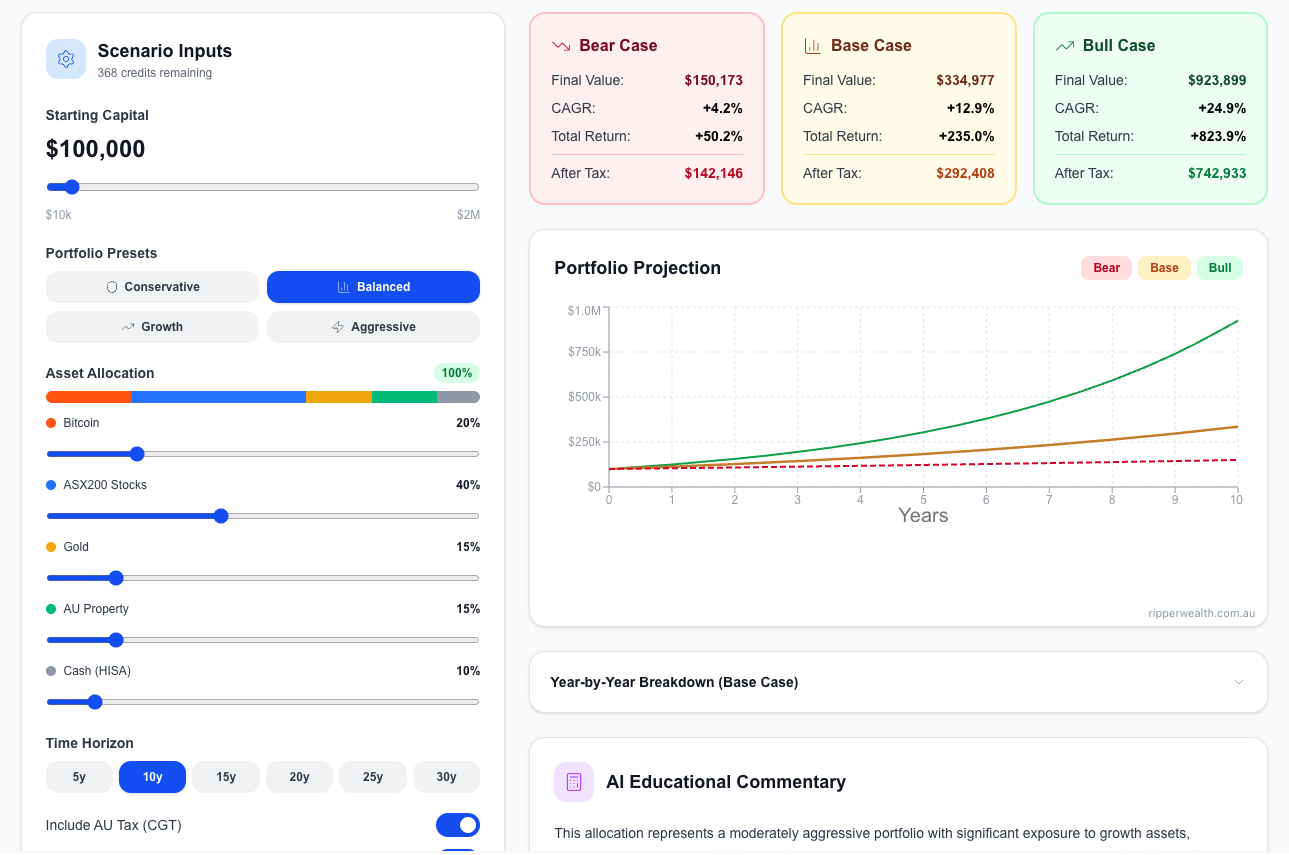1289x855 pixels.
Task: Click the Base Case bar chart icon
Action: click(813, 46)
